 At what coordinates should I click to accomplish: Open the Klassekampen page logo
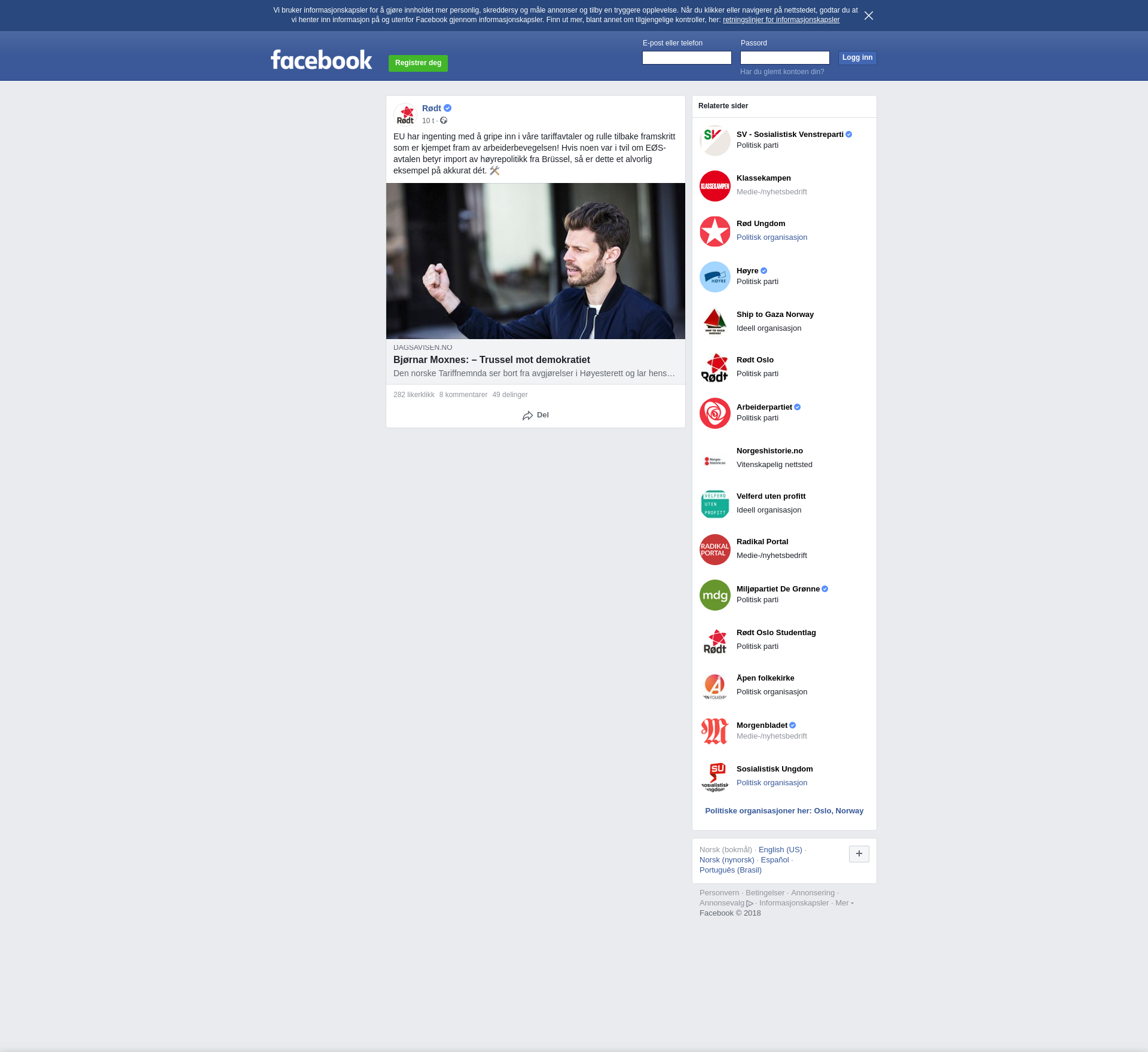tap(715, 186)
